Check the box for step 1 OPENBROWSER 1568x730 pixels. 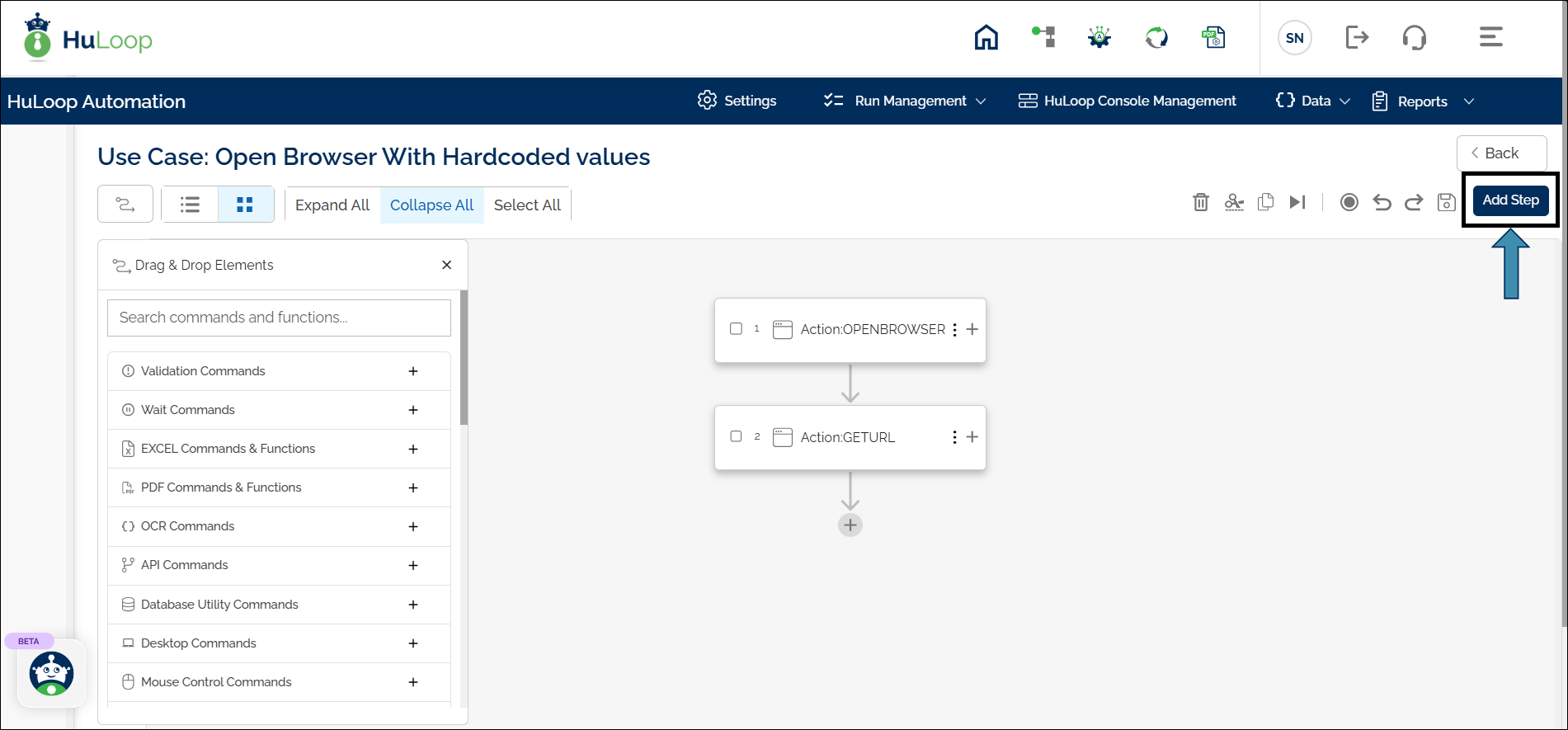pos(736,329)
